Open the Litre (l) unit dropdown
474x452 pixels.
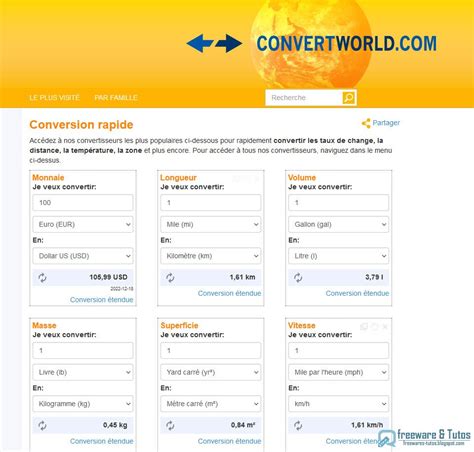click(338, 256)
